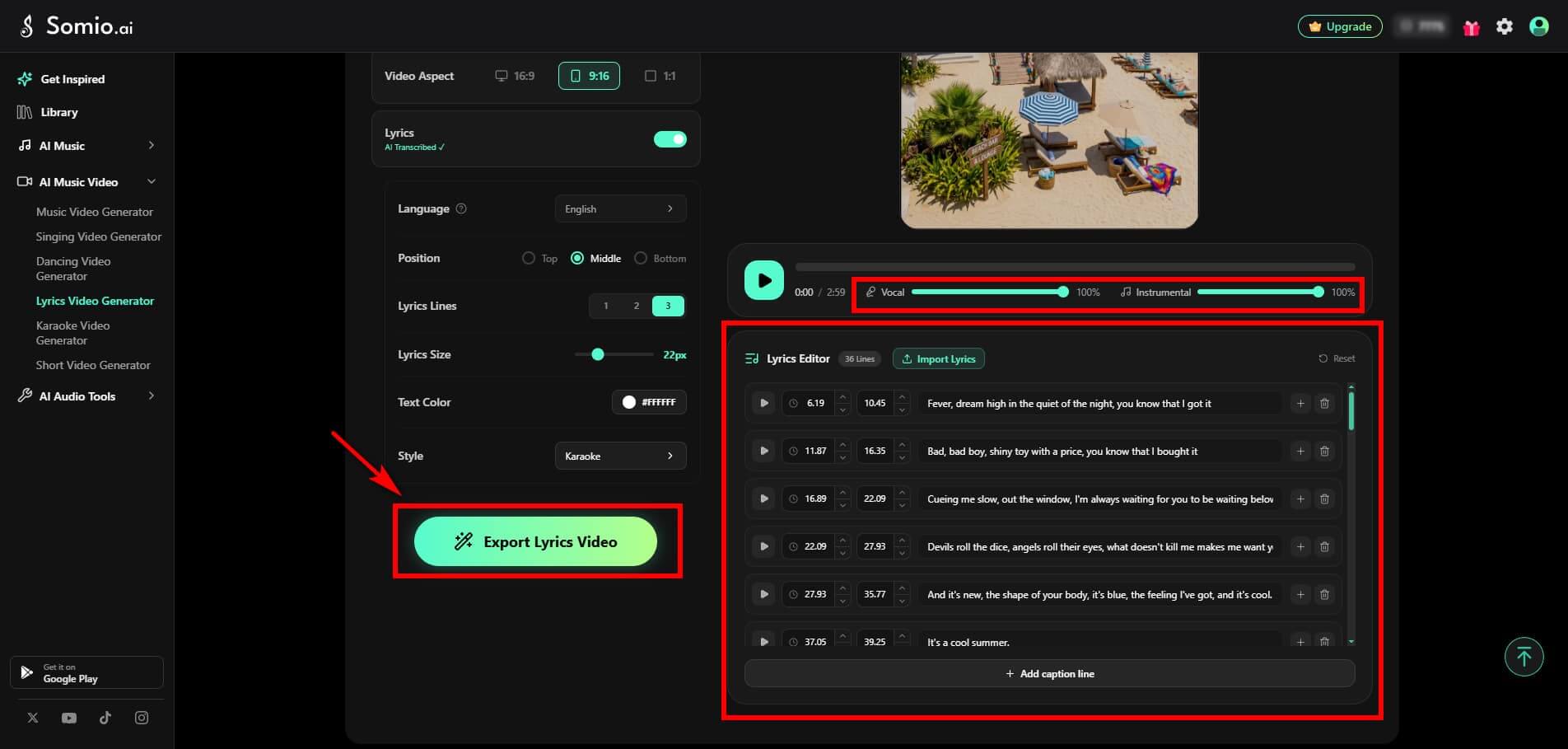Open Somio's TikTok social link

[105, 718]
